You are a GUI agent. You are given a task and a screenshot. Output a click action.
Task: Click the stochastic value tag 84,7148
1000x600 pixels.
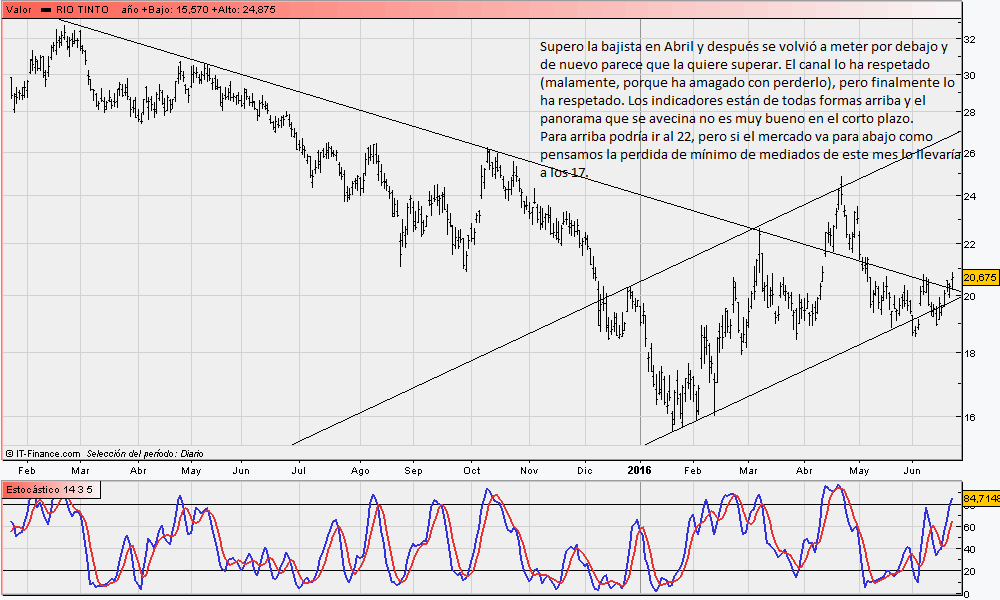coord(980,497)
